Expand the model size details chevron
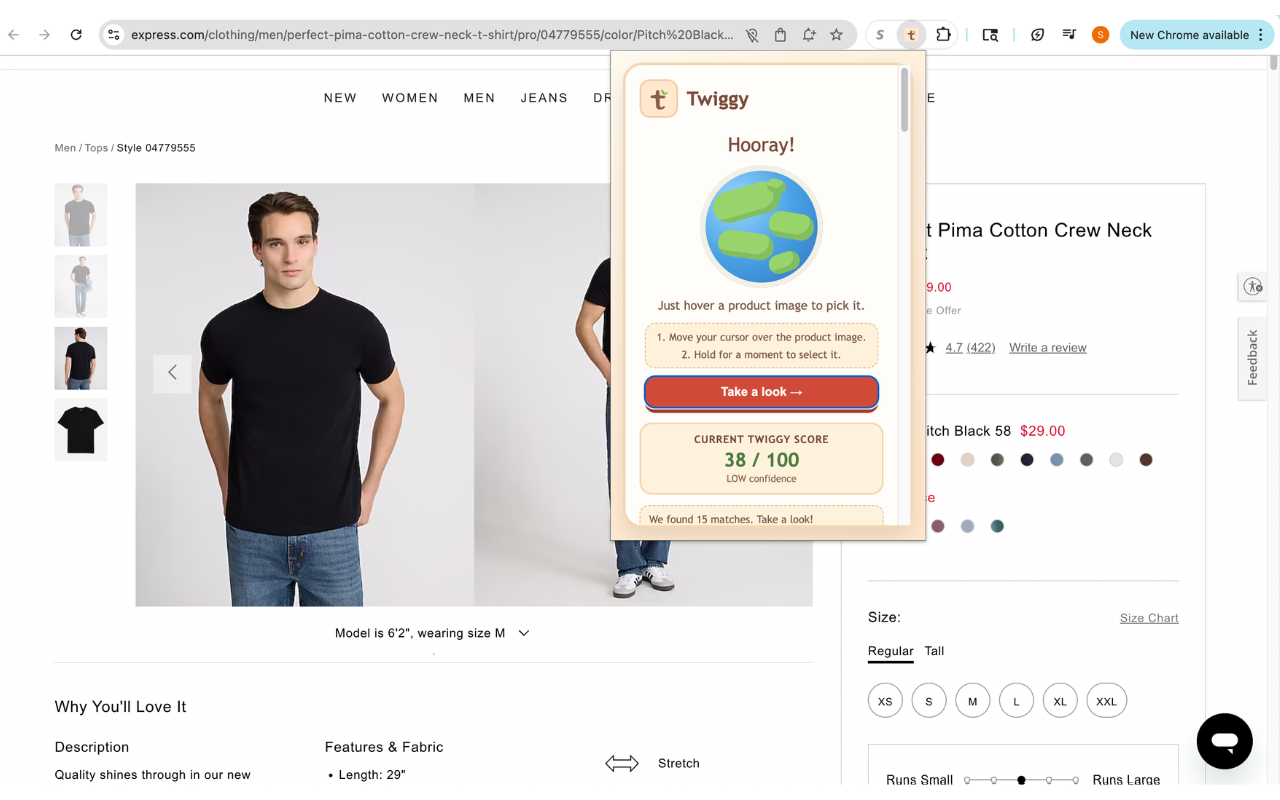The height and width of the screenshot is (800, 1280). (524, 632)
